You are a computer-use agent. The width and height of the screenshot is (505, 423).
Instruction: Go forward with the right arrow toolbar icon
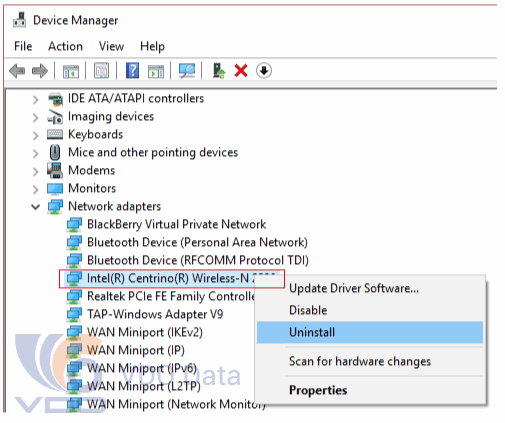point(40,71)
